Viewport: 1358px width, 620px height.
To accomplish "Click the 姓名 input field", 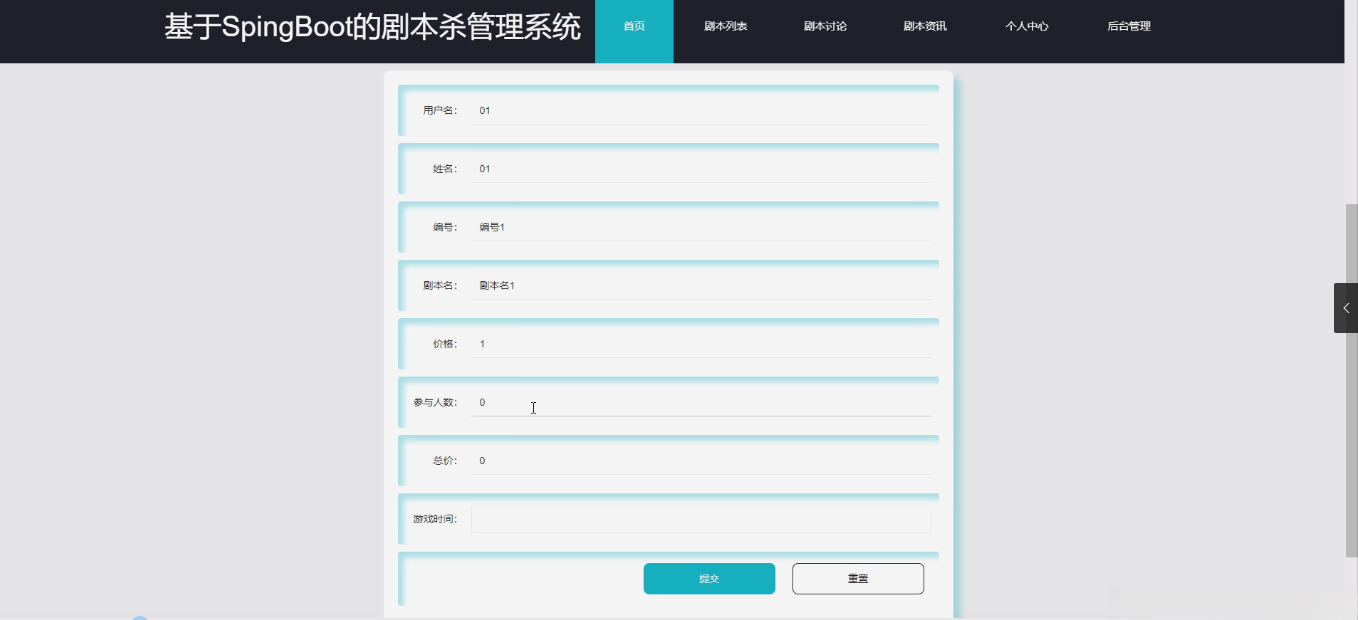I will pos(700,168).
